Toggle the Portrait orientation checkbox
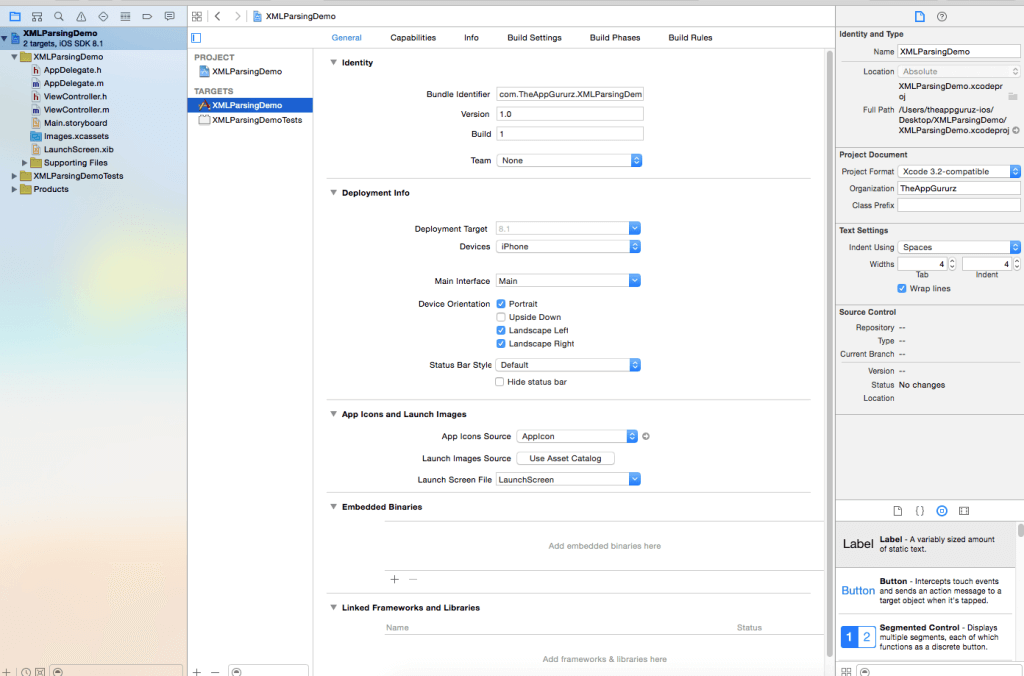The width and height of the screenshot is (1024, 676). (501, 304)
